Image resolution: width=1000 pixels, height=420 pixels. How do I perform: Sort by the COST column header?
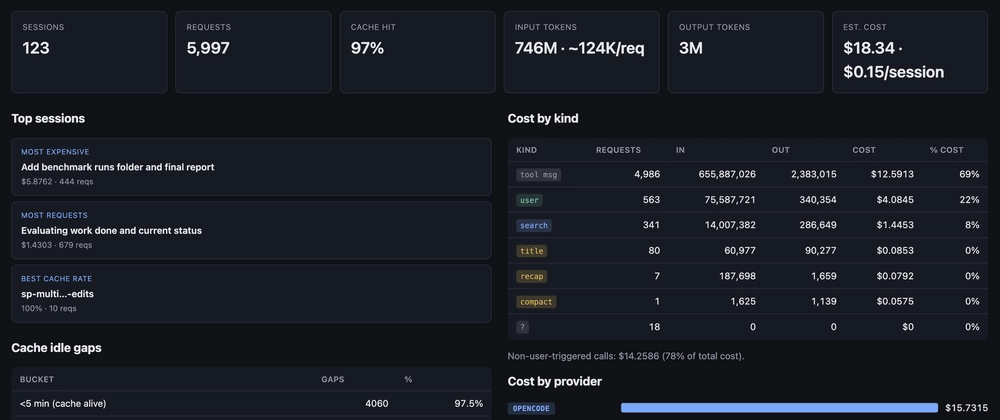coord(864,150)
